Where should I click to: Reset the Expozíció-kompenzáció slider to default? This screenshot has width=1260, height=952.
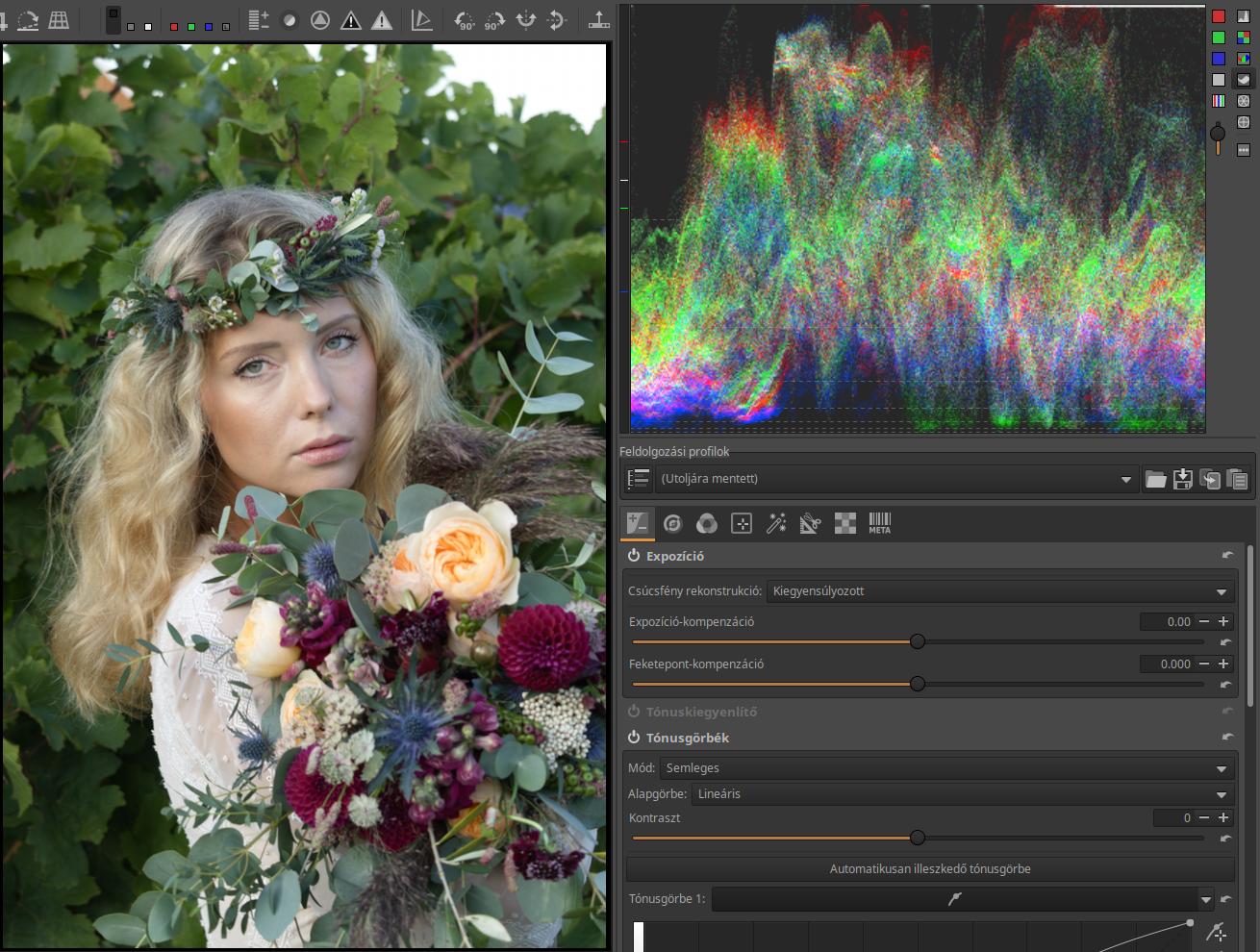click(1225, 641)
